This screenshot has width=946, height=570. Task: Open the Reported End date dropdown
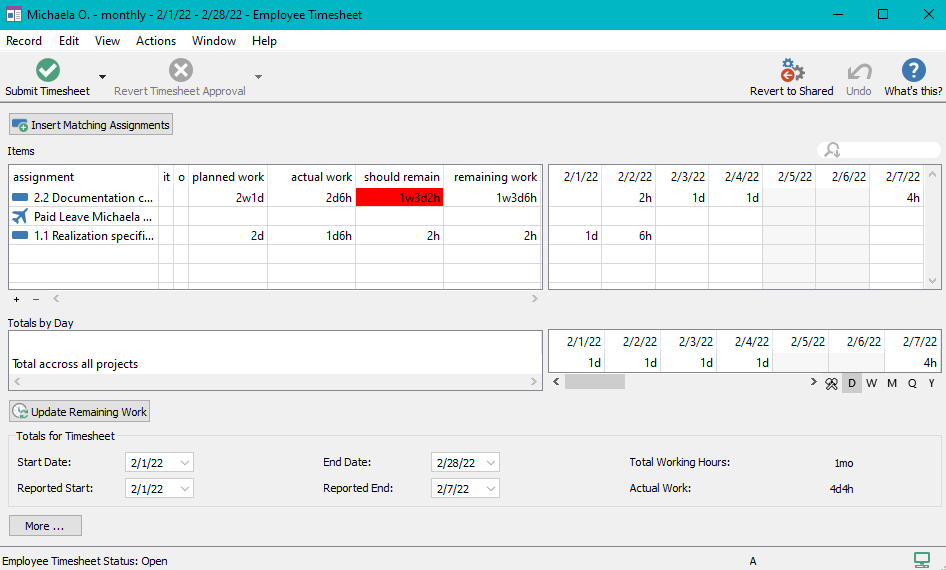490,489
